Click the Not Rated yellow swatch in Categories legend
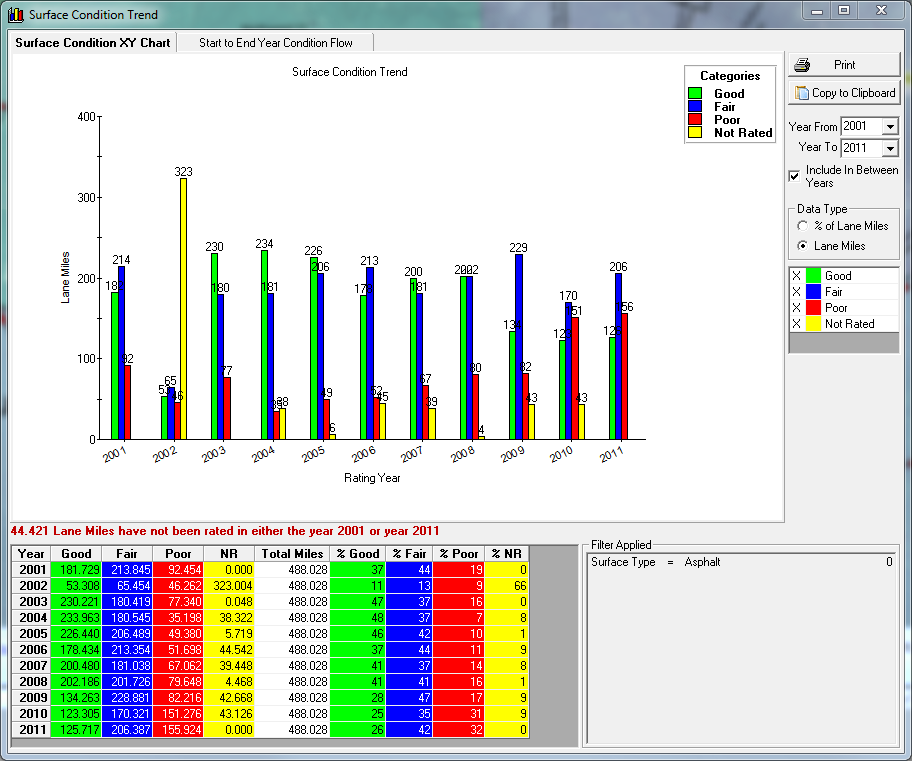Screen dimensions: 912x761 pos(695,133)
